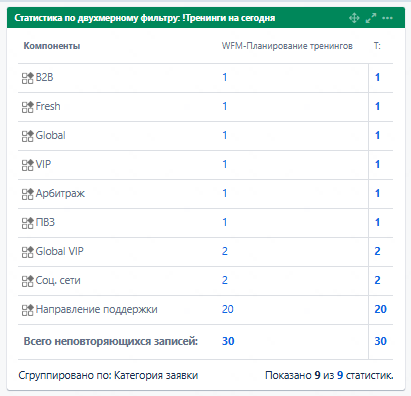Open Global row bold total in T: column
Screen dimensions: 411x396
pos(377,135)
